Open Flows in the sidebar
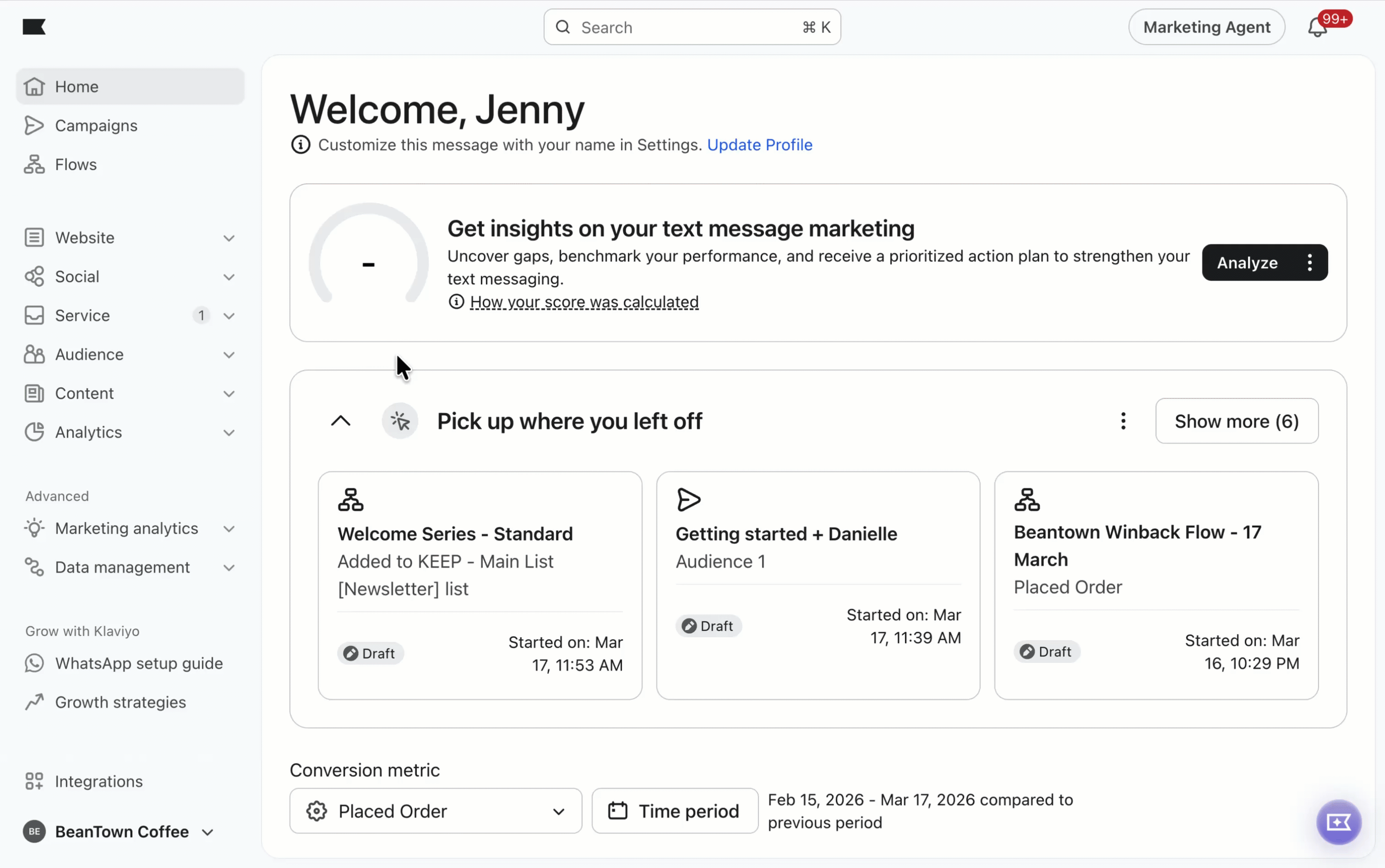Image resolution: width=1385 pixels, height=868 pixels. pyautogui.click(x=131, y=164)
